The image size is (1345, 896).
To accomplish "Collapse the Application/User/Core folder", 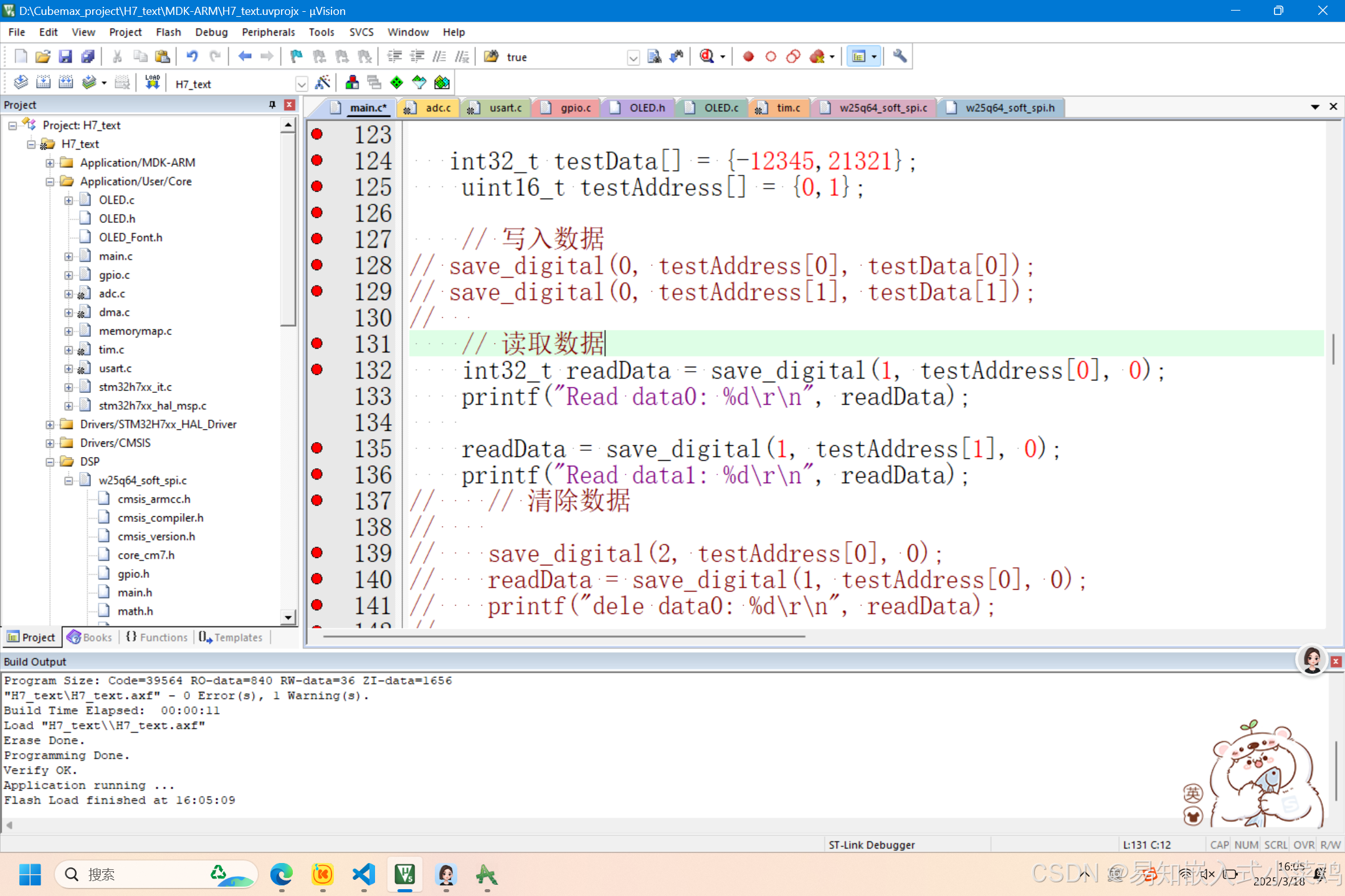I will coord(50,182).
